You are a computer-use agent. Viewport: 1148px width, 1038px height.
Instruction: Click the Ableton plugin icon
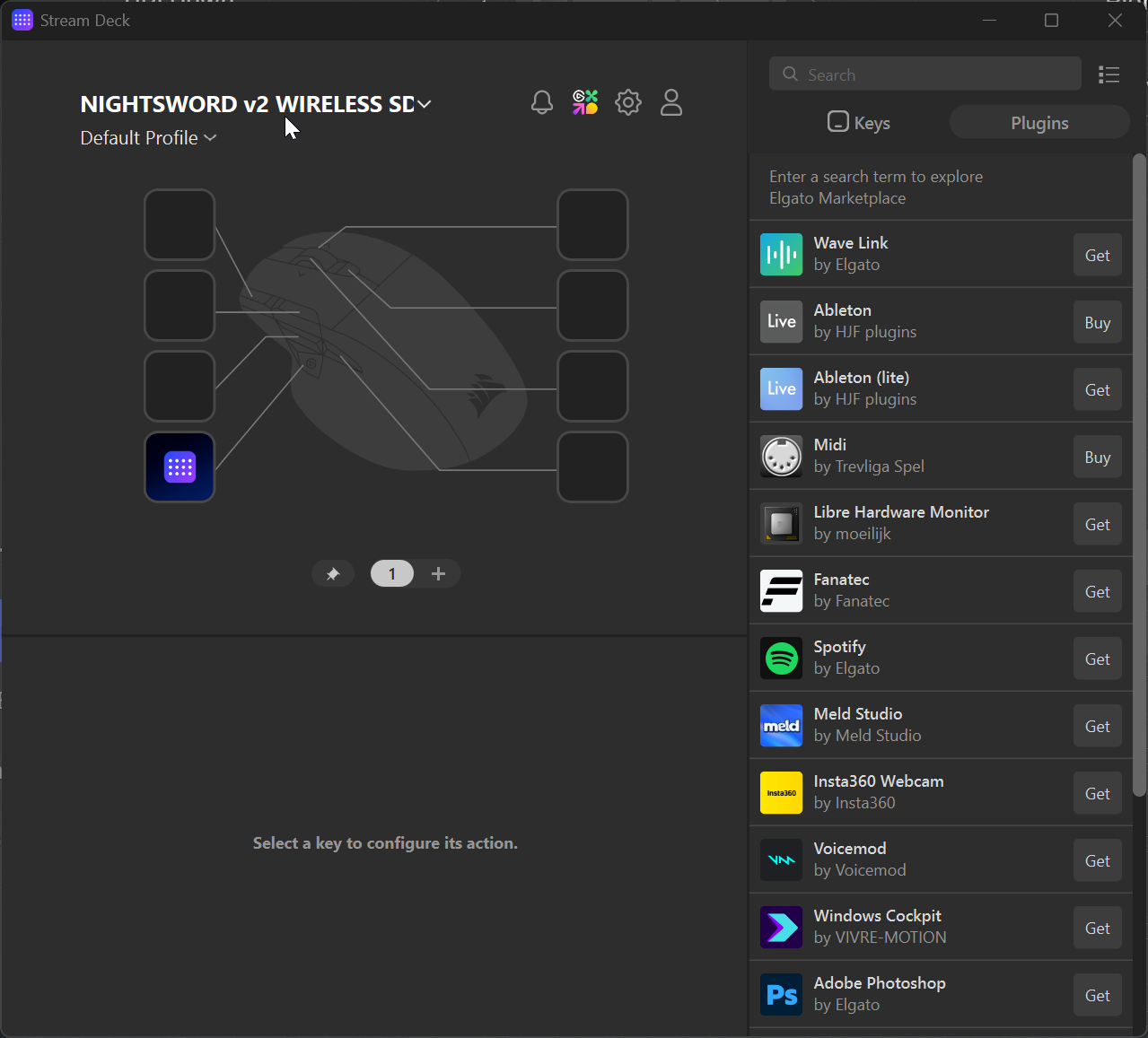pyautogui.click(x=782, y=322)
